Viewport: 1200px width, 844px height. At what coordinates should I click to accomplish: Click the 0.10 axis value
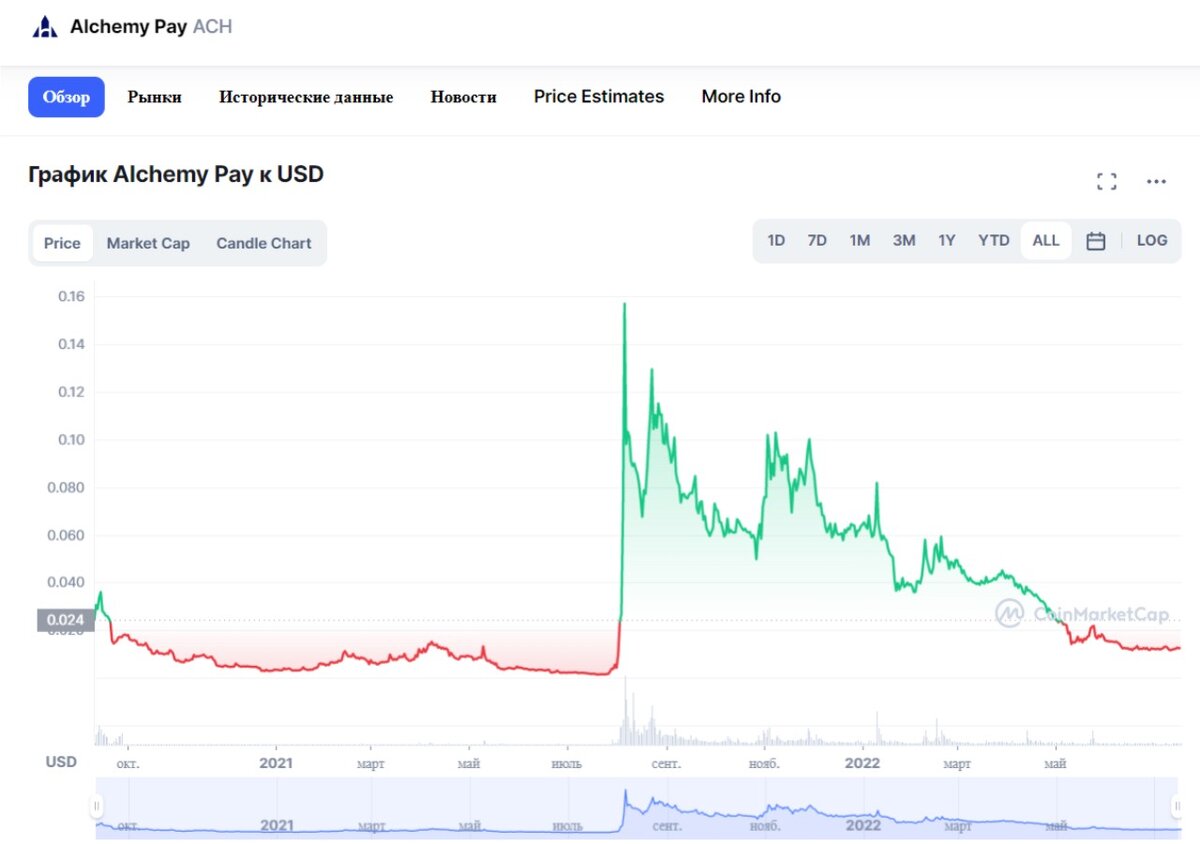coord(71,440)
